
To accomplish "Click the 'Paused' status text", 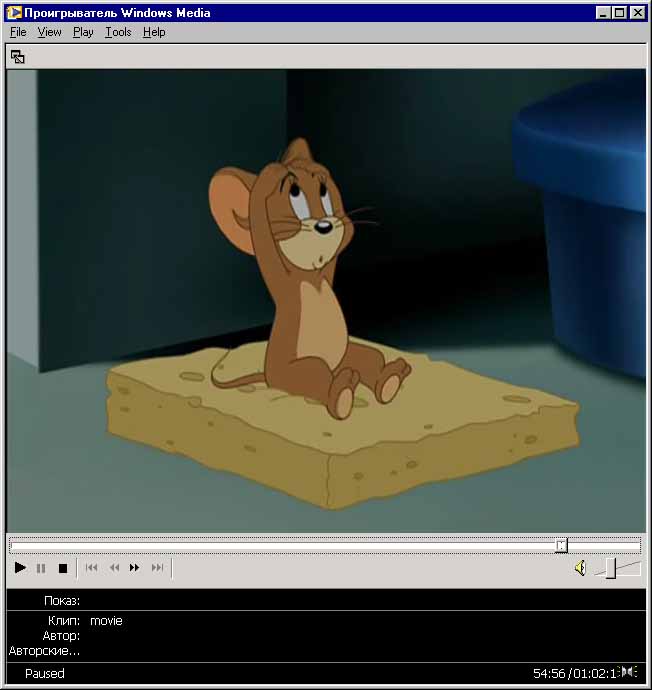I will pos(45,673).
